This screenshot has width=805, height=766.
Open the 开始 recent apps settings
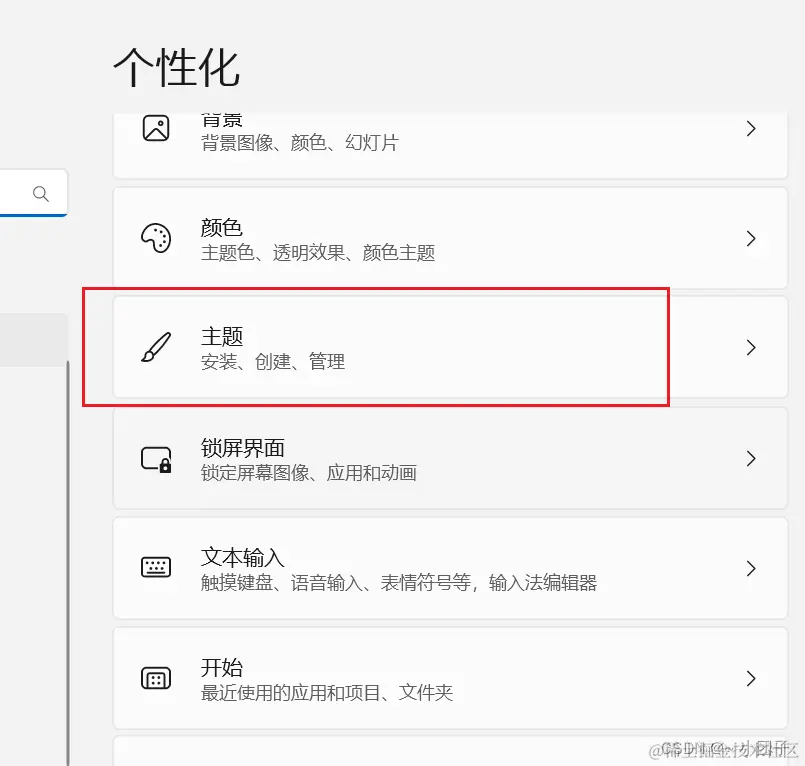pos(450,678)
